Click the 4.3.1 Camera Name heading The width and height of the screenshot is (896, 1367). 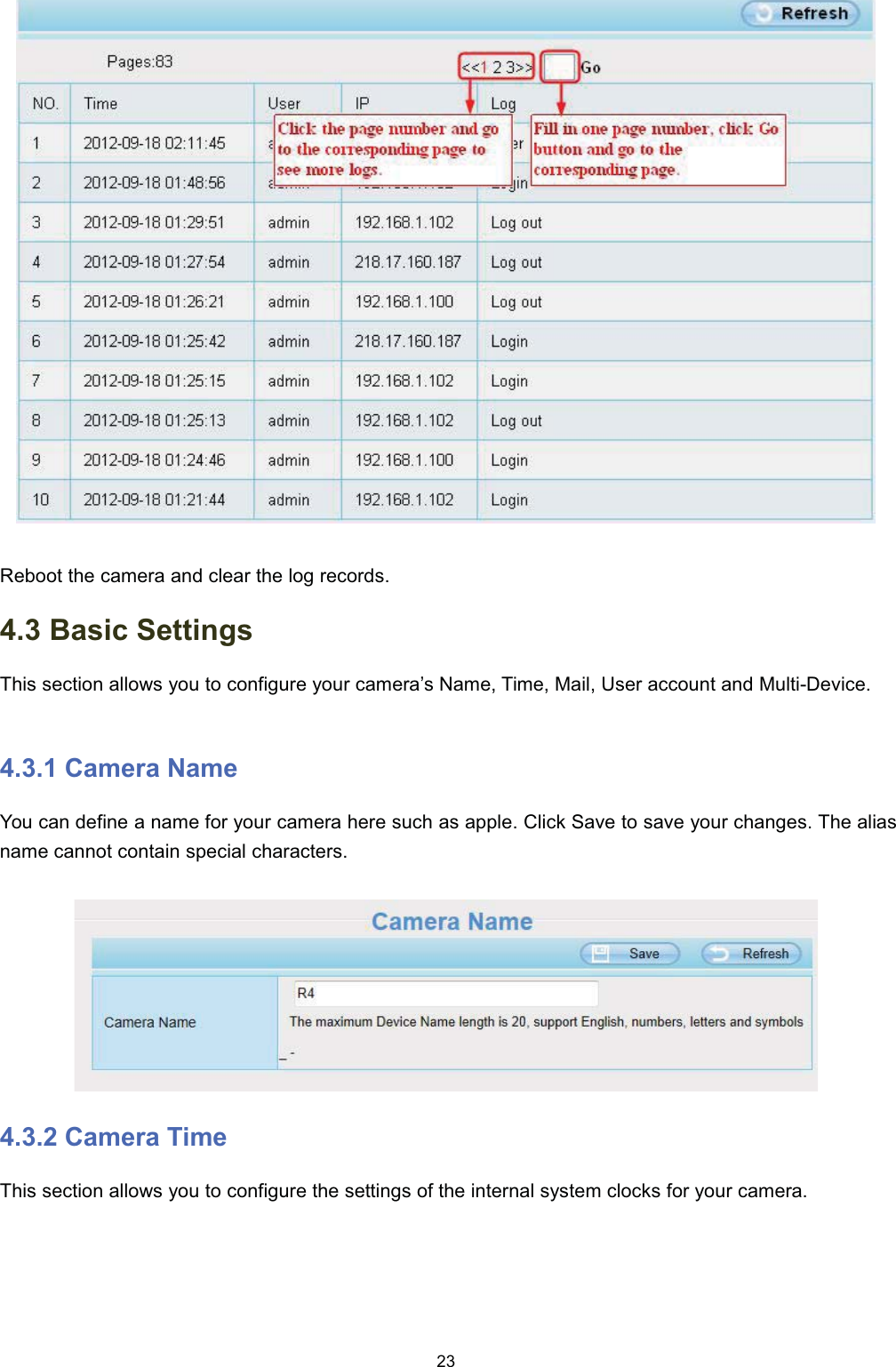118,768
